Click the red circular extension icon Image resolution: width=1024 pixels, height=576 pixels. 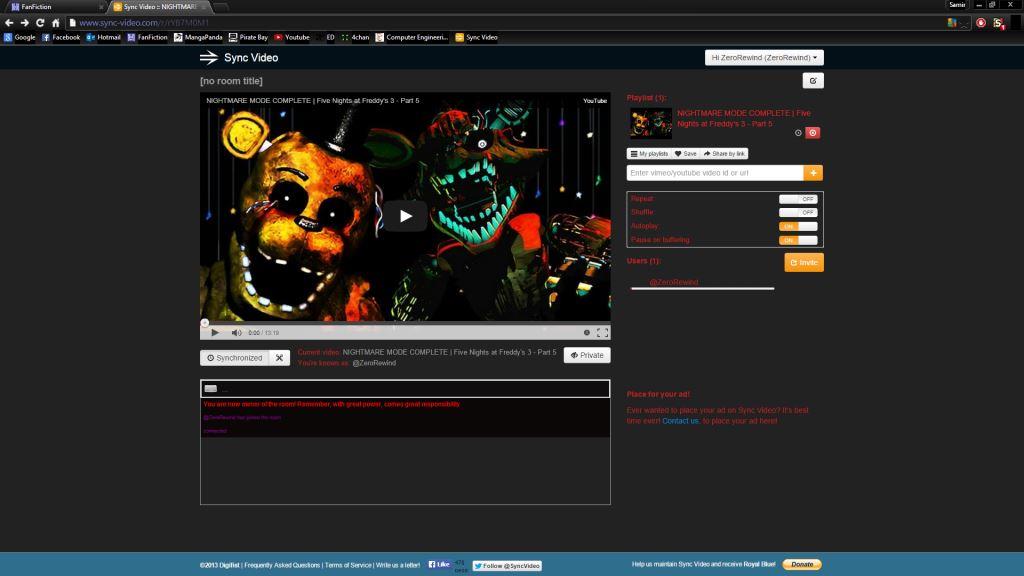(x=981, y=22)
